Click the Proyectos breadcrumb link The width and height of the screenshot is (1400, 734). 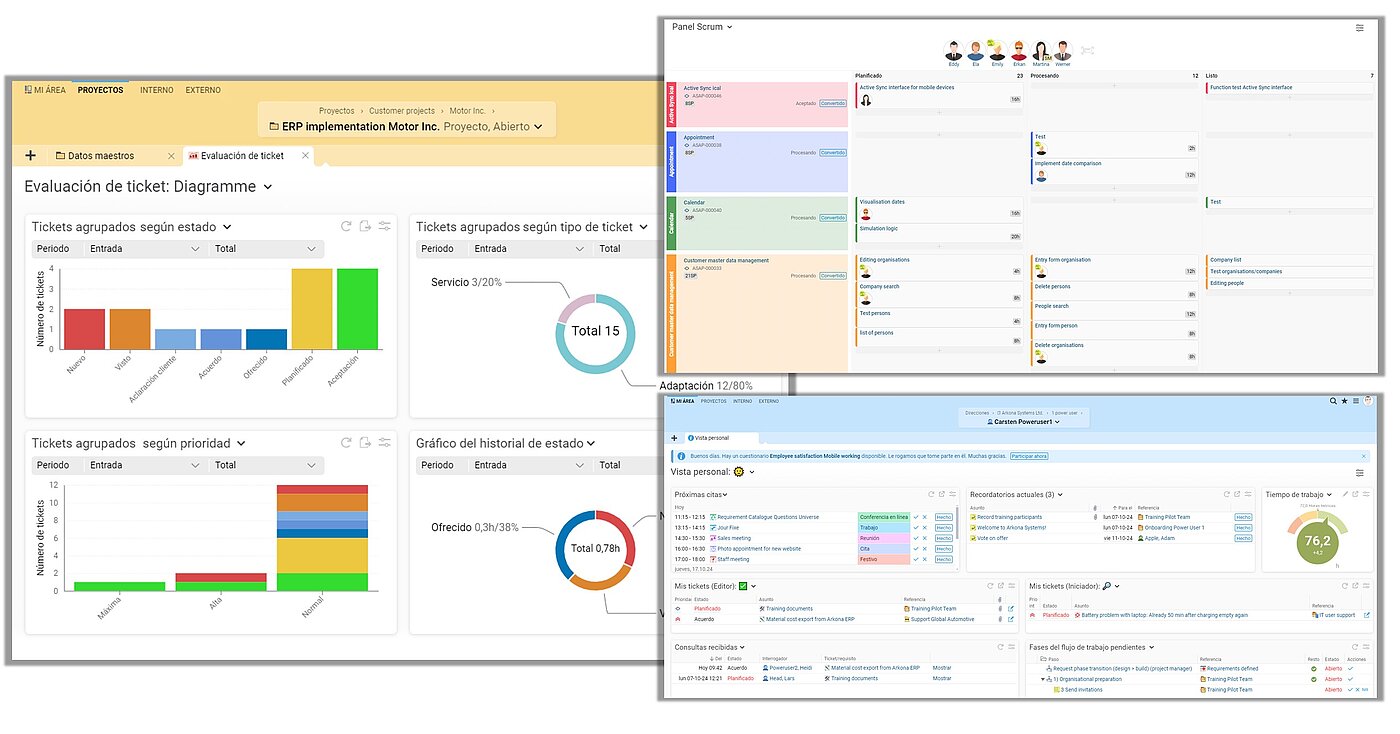(336, 111)
